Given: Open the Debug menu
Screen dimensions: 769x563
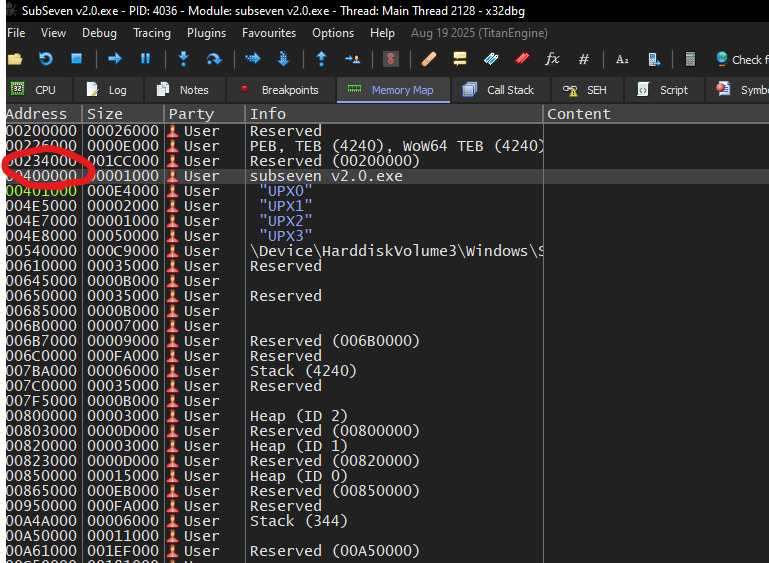Looking at the screenshot, I should click(x=99, y=33).
